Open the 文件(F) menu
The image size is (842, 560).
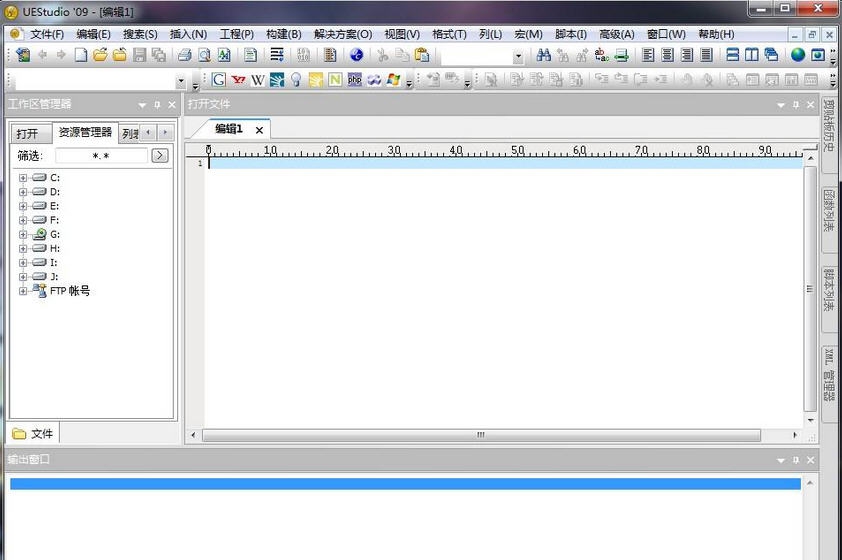[47, 34]
